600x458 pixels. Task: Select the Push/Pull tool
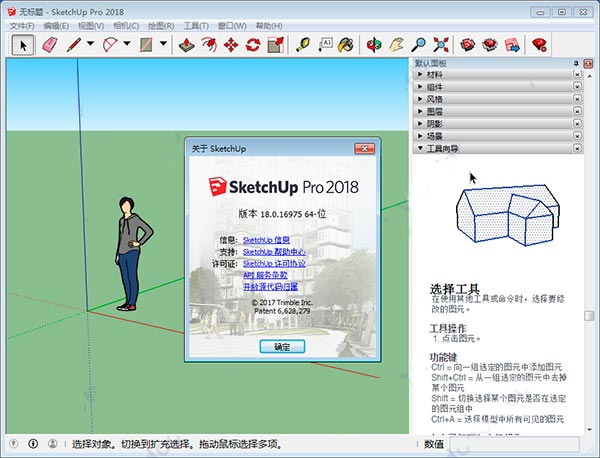point(186,44)
